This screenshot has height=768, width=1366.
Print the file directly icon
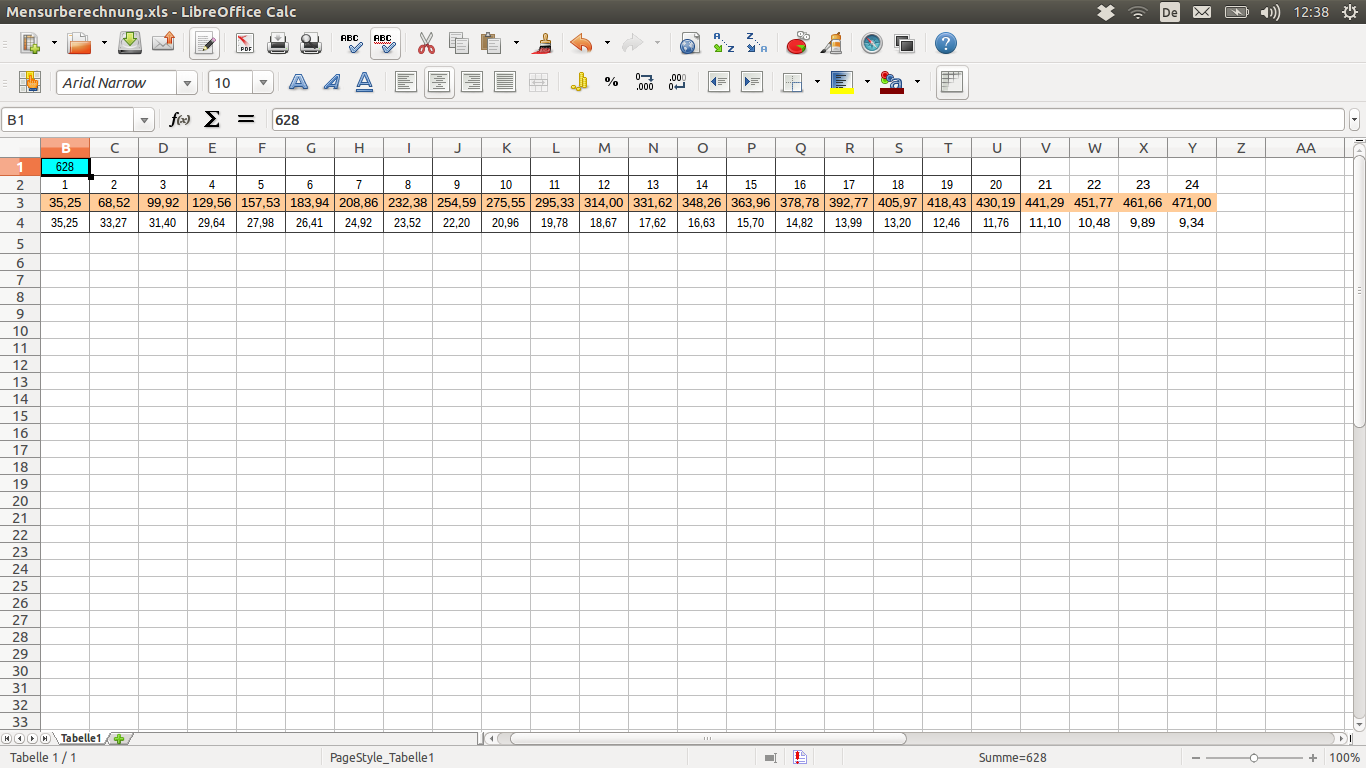pos(278,43)
